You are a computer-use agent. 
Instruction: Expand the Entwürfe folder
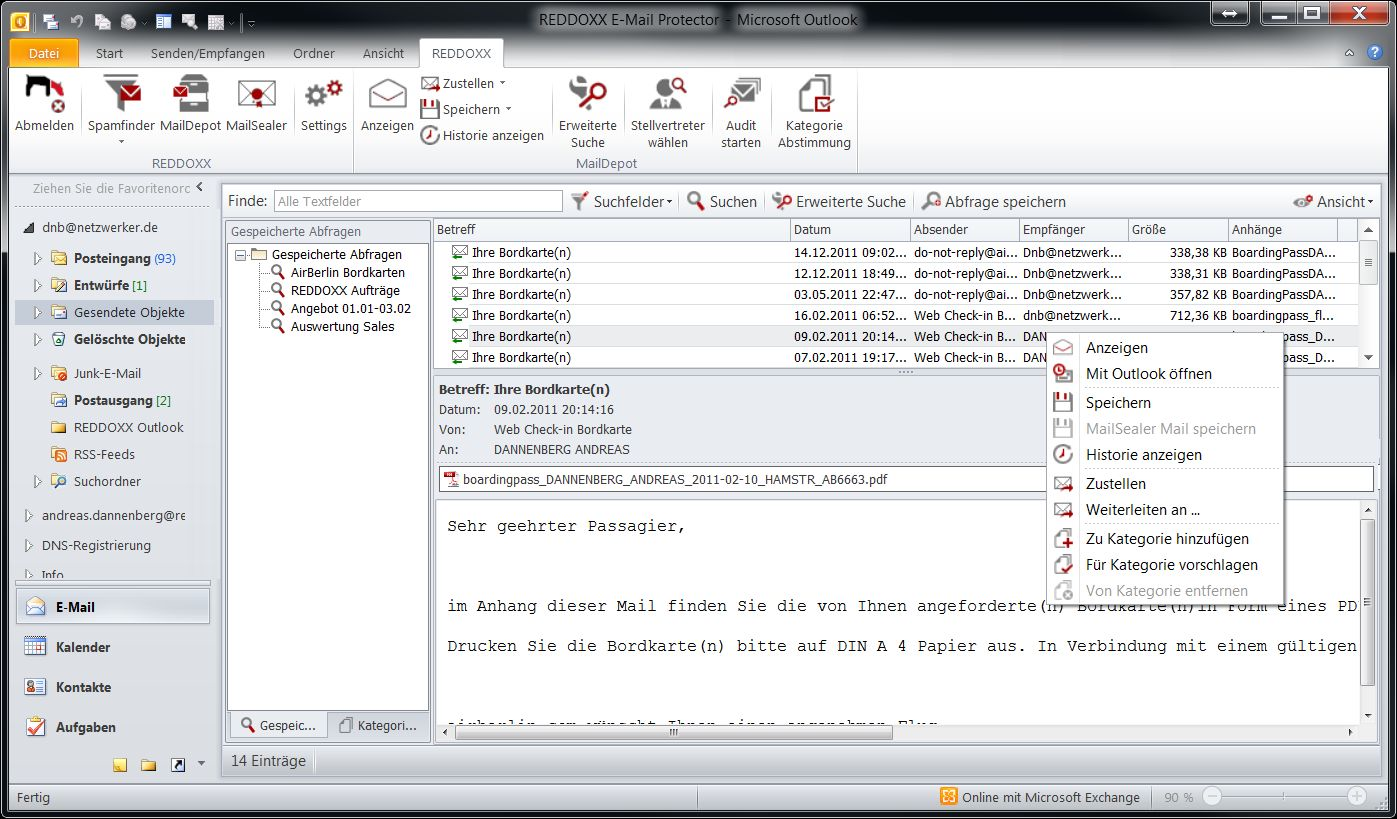[38, 285]
